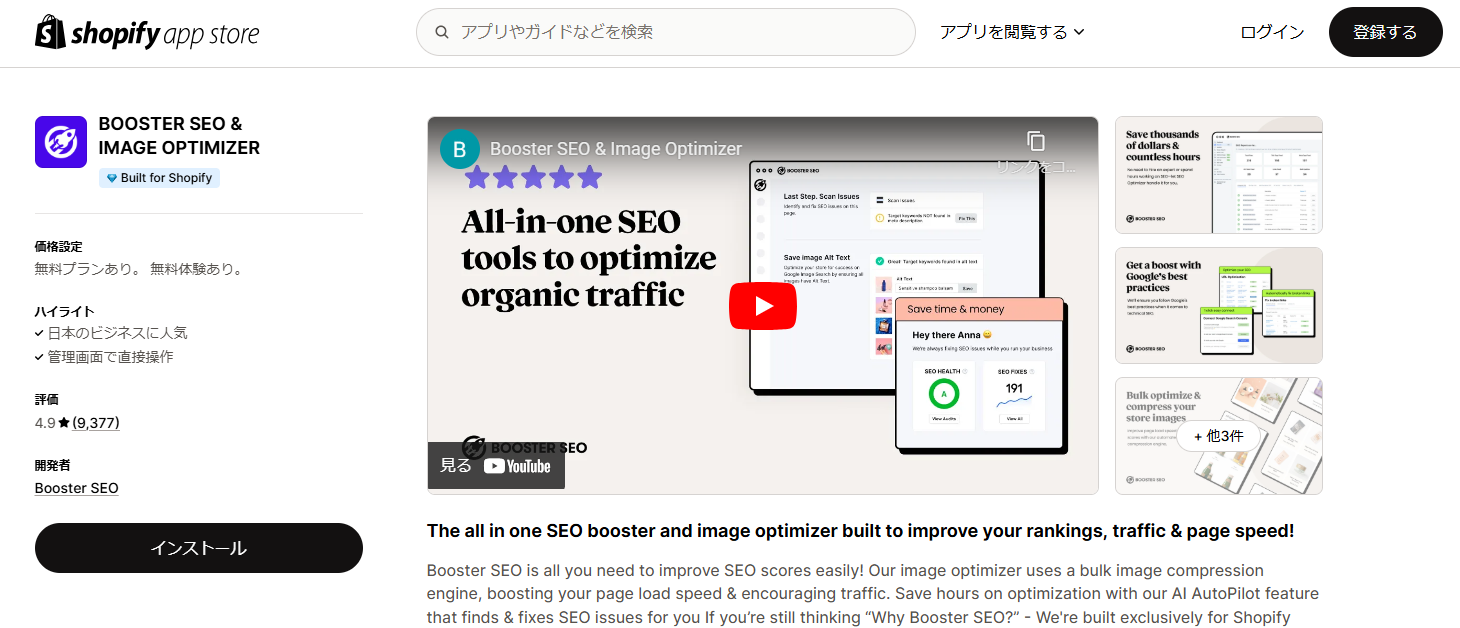Open the Booster SEO developer link
The image size is (1460, 628).
(77, 488)
